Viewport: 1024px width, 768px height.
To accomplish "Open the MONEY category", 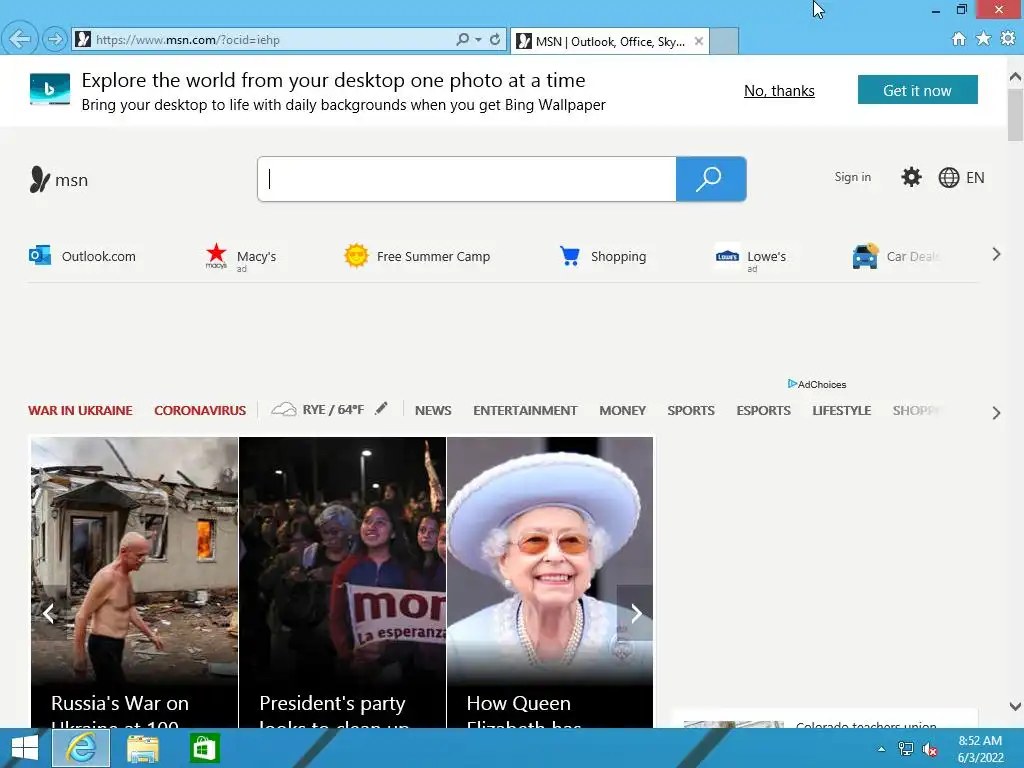I will click(x=622, y=410).
